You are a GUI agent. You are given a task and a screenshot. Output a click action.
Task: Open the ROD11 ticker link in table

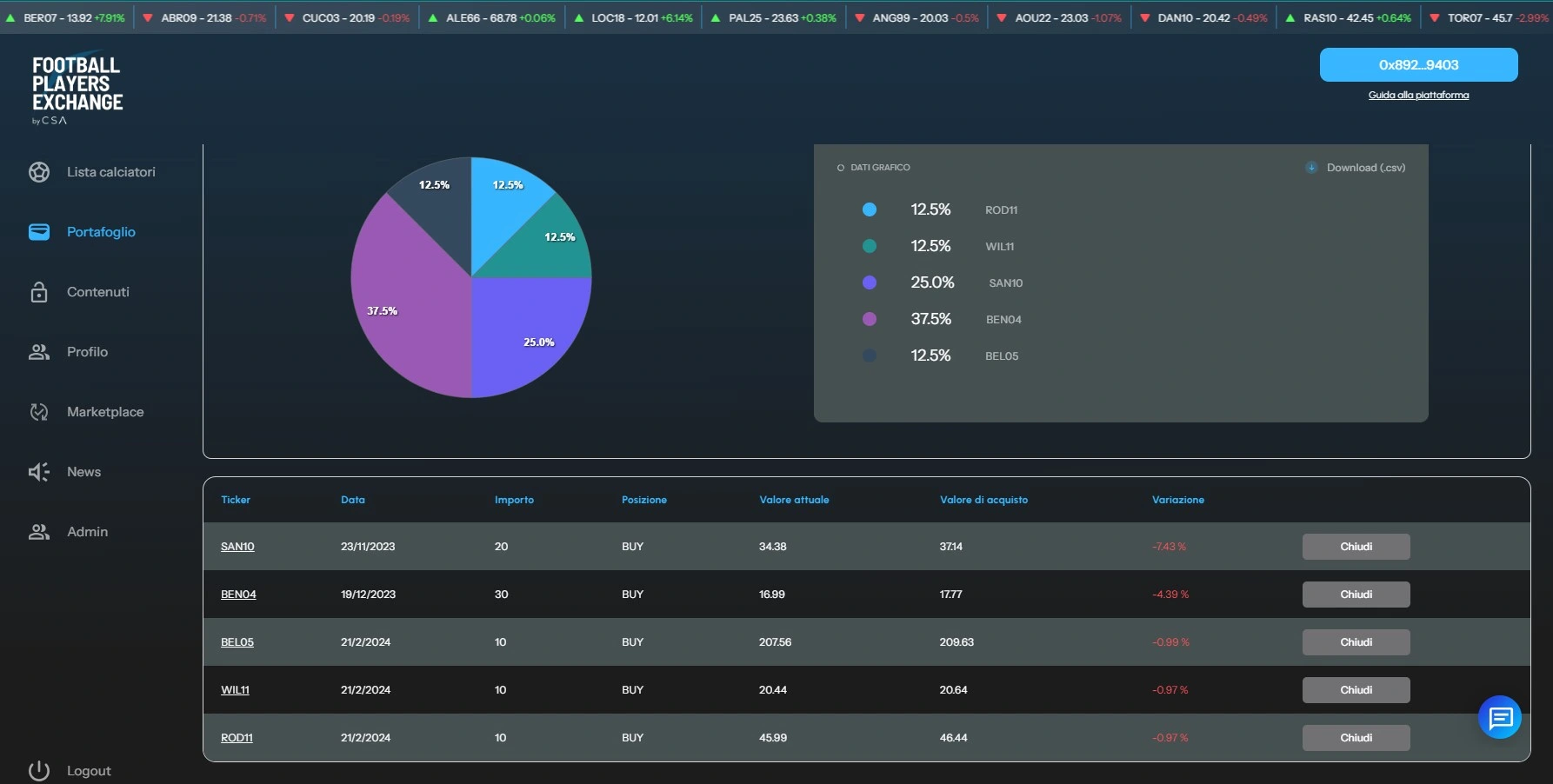(237, 738)
